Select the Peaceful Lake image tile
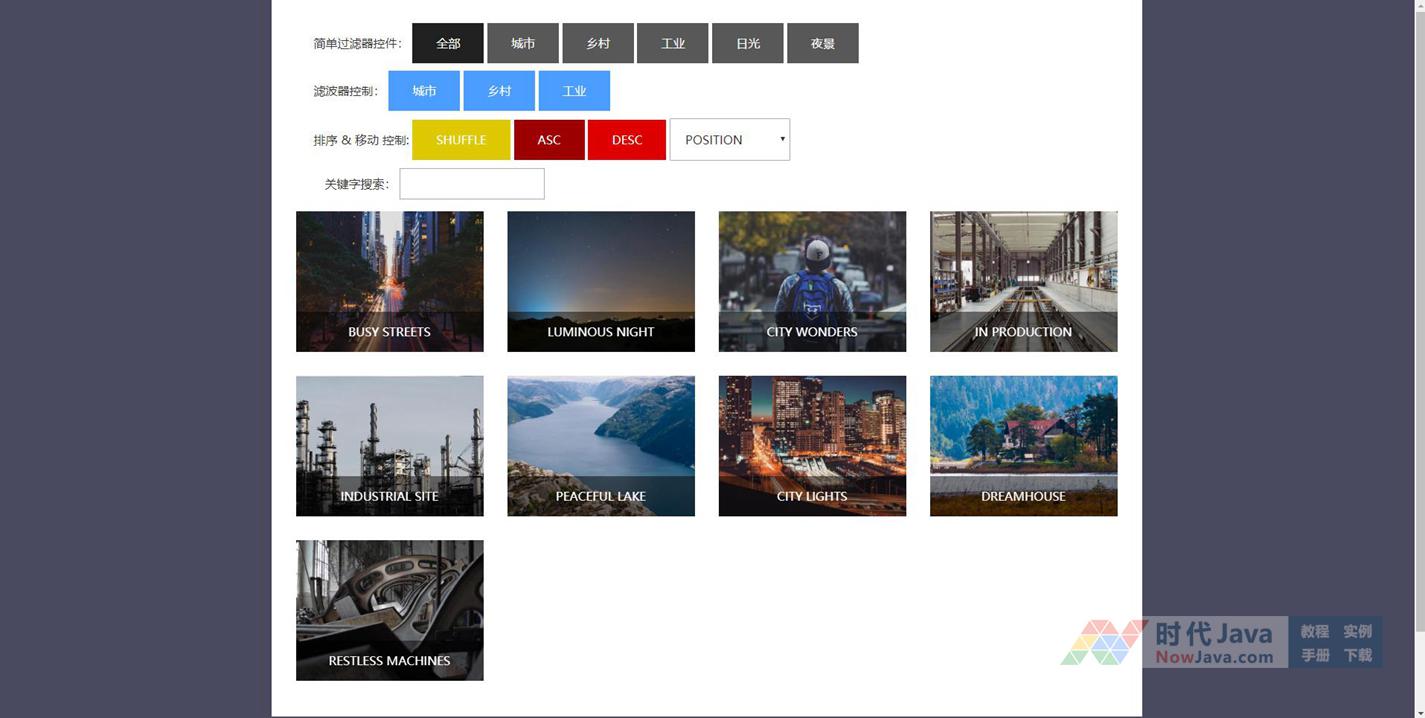Image resolution: width=1425 pixels, height=718 pixels. coord(600,446)
